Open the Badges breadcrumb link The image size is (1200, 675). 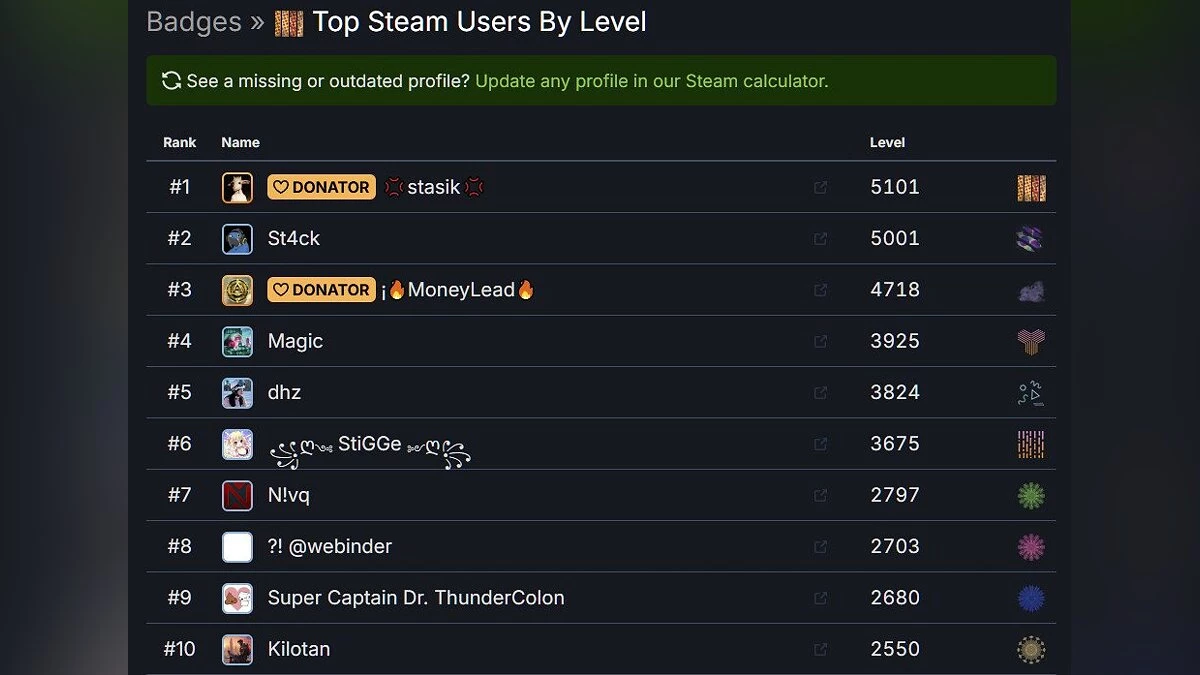click(x=194, y=22)
